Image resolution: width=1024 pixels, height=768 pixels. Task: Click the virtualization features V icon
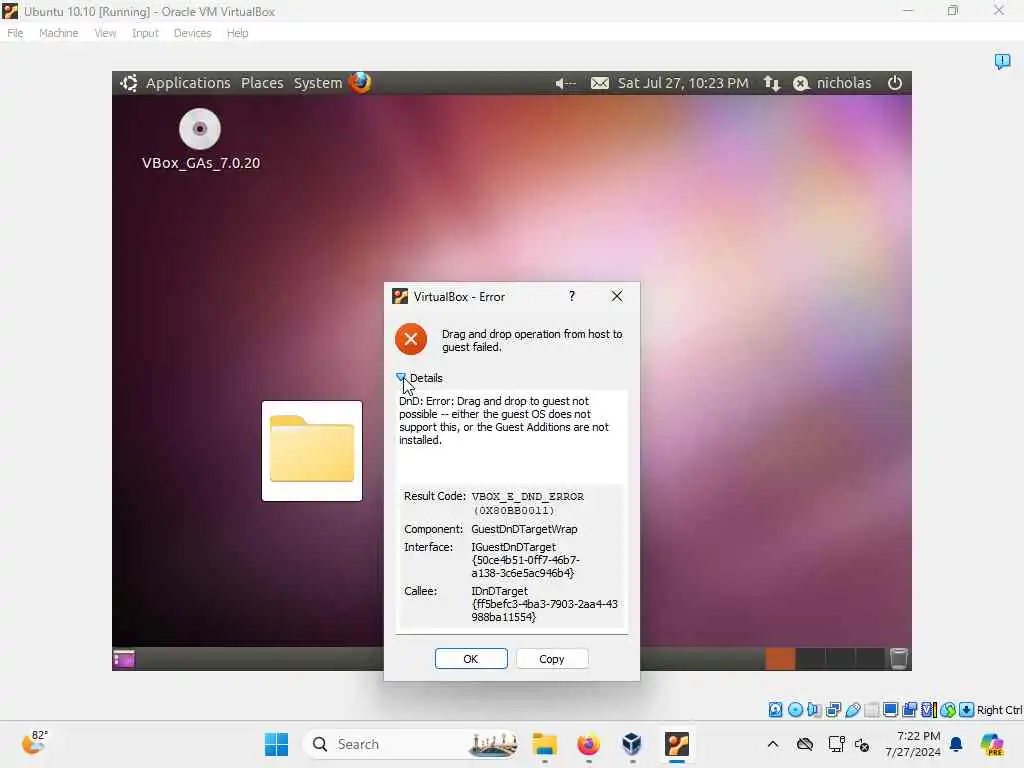tap(928, 710)
